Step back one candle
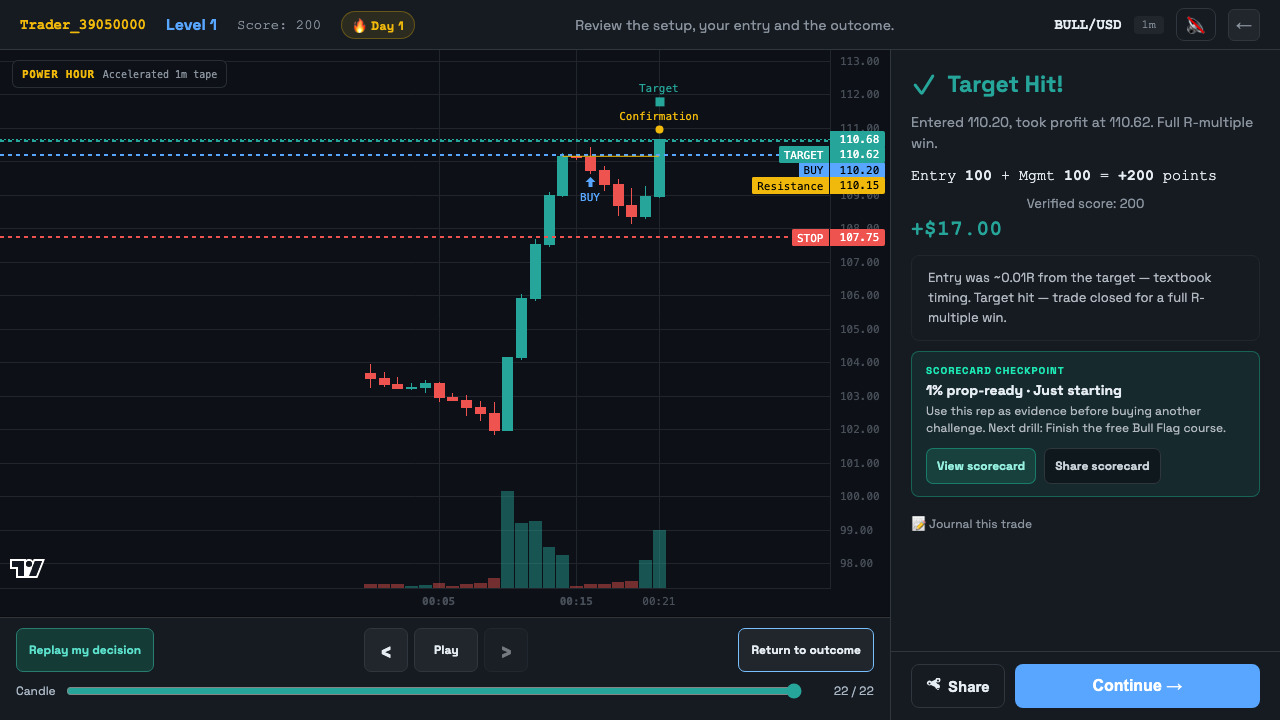Image resolution: width=1280 pixels, height=720 pixels. click(386, 650)
